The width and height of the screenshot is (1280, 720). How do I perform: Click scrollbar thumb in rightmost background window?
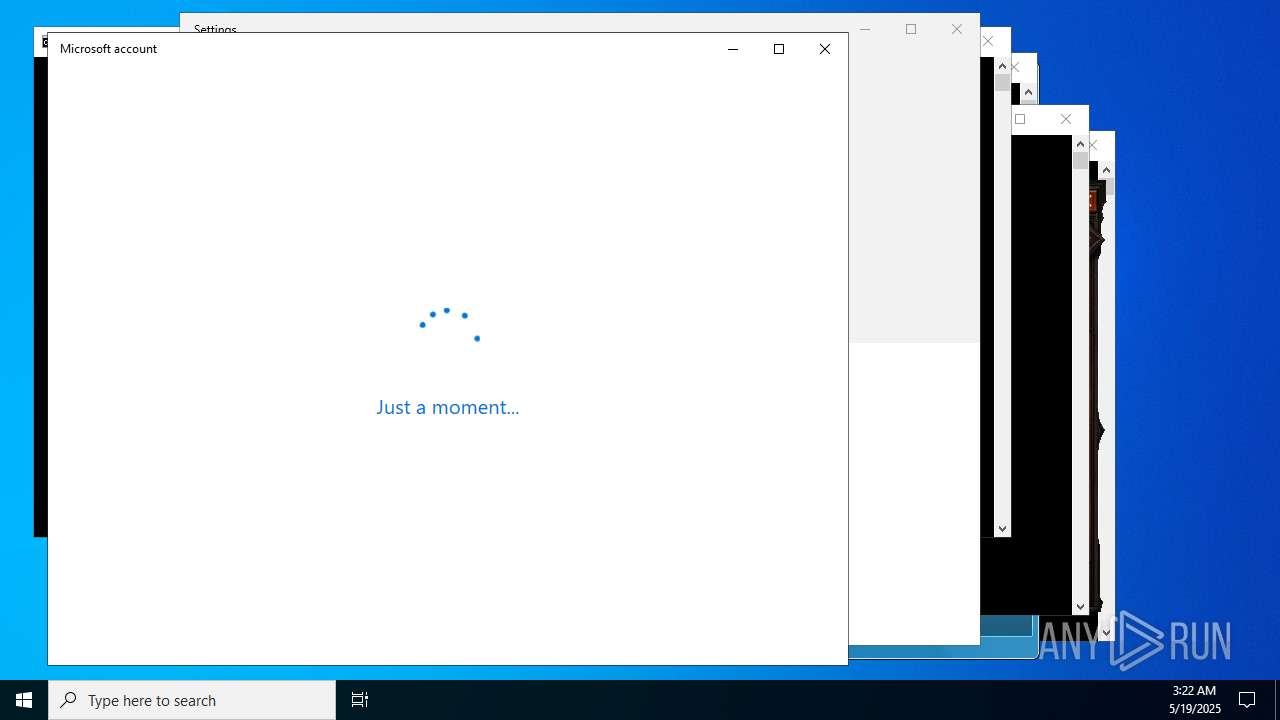[x=1110, y=187]
